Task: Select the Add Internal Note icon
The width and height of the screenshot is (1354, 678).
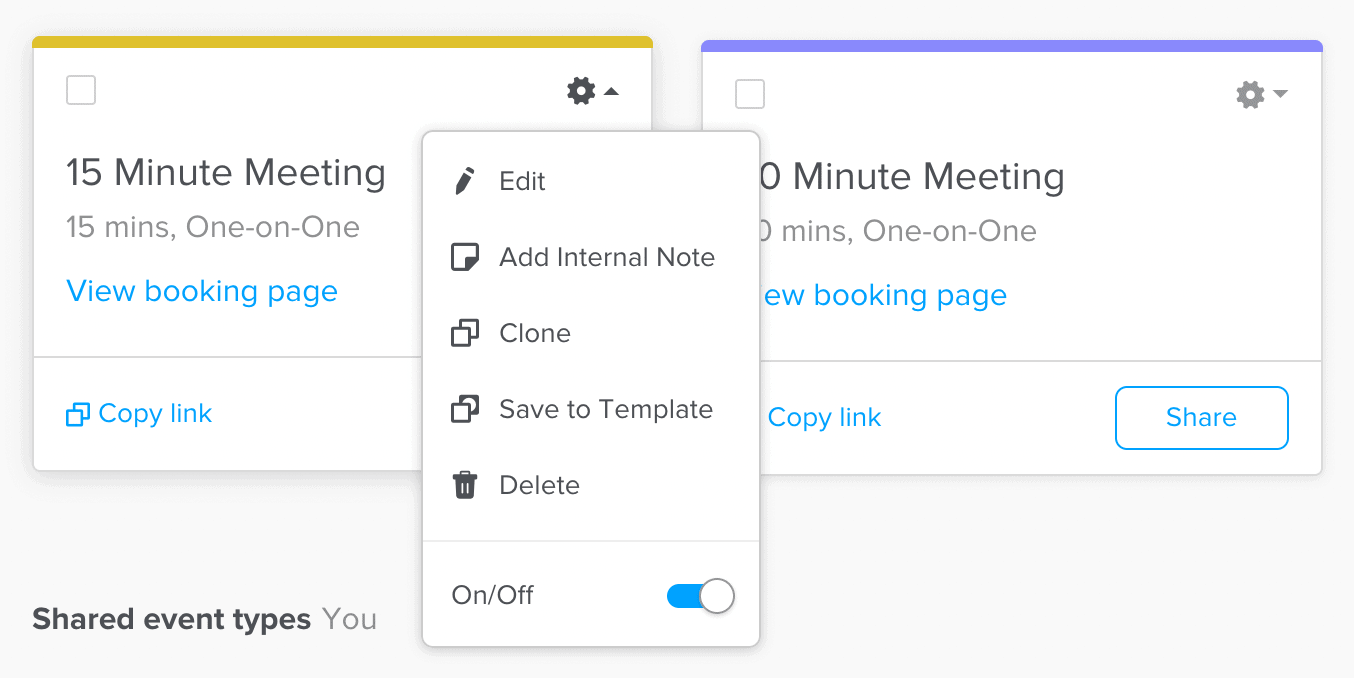Action: [464, 256]
